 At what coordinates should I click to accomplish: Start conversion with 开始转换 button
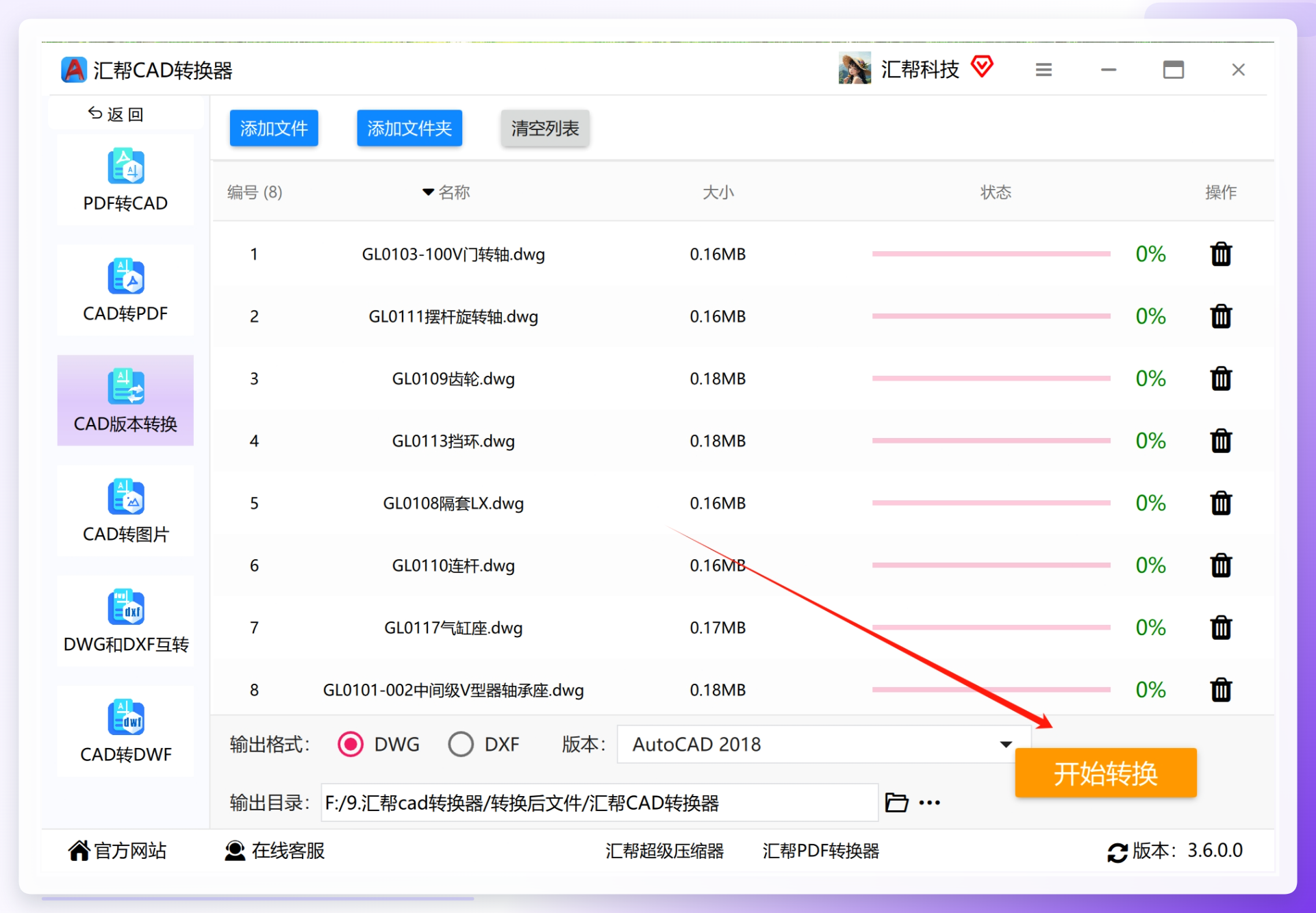1106,773
